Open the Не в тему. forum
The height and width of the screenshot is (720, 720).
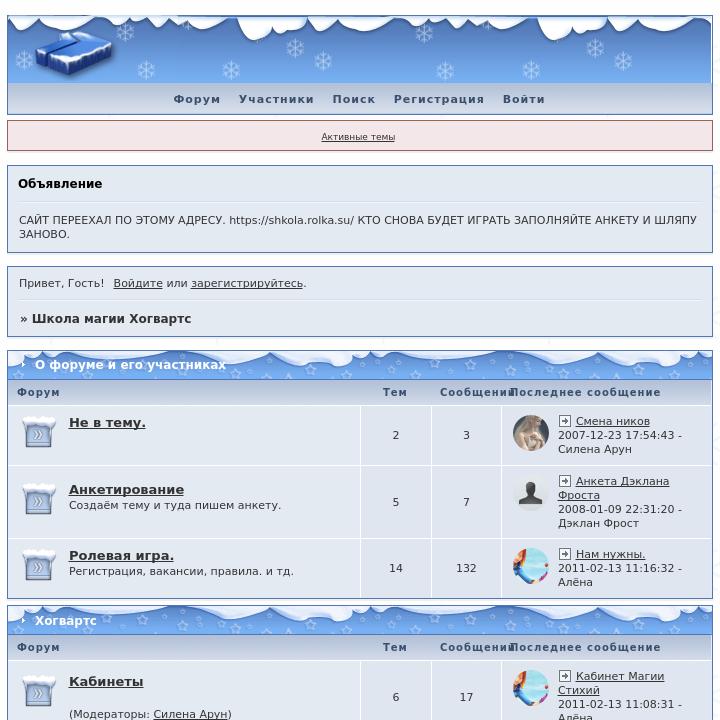click(107, 423)
